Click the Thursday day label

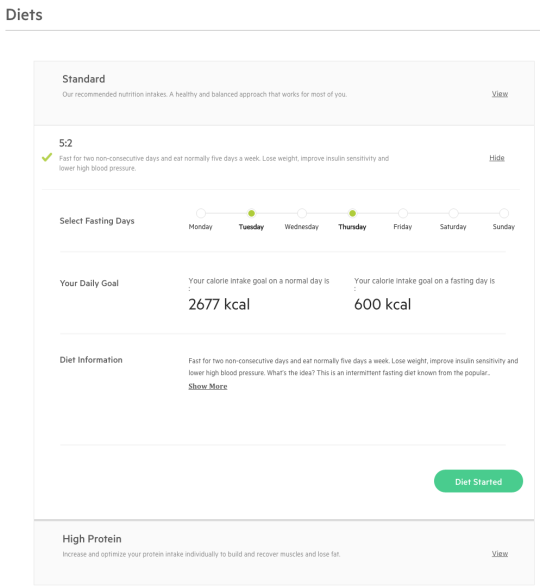tap(352, 227)
